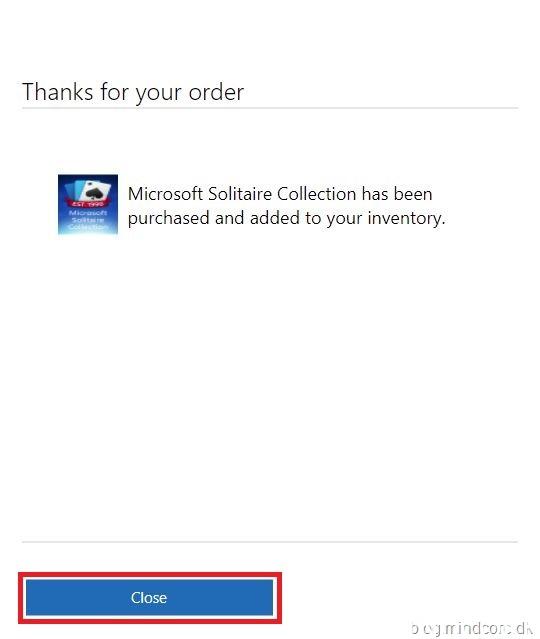Click the red highlight border around Close
The height and width of the screenshot is (639, 540).
(x=150, y=575)
